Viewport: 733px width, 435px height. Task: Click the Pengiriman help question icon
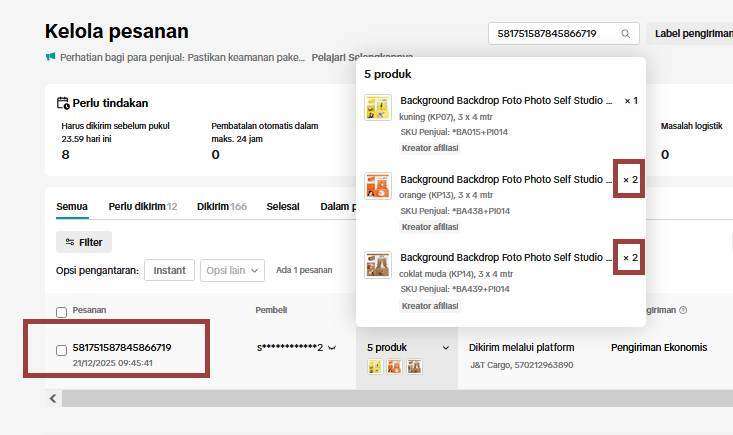683,310
